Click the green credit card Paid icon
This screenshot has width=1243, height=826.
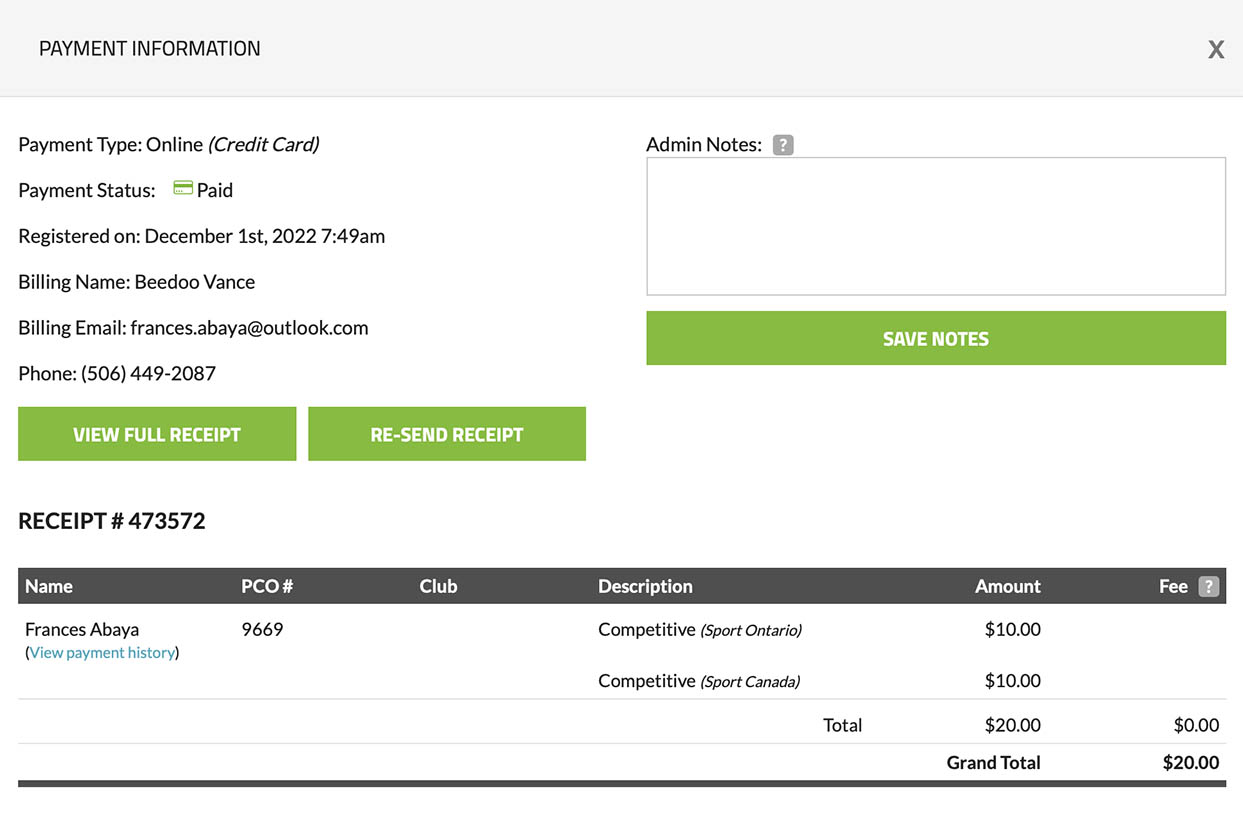point(183,189)
